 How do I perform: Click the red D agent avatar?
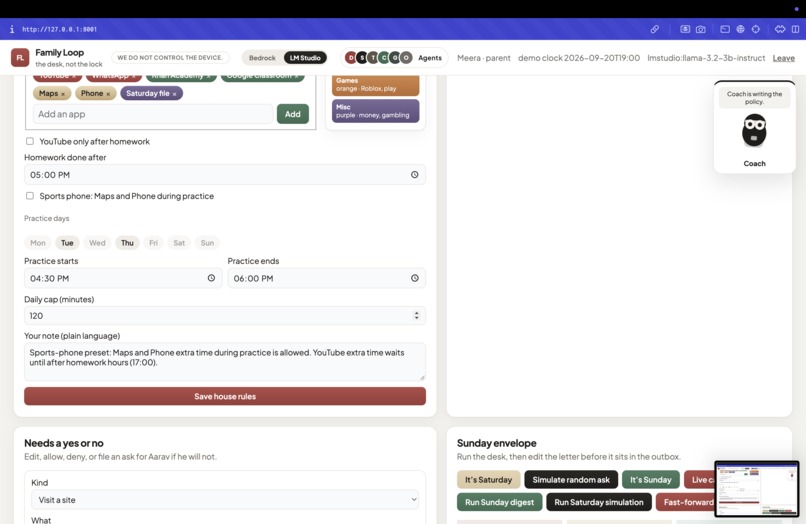tap(351, 58)
